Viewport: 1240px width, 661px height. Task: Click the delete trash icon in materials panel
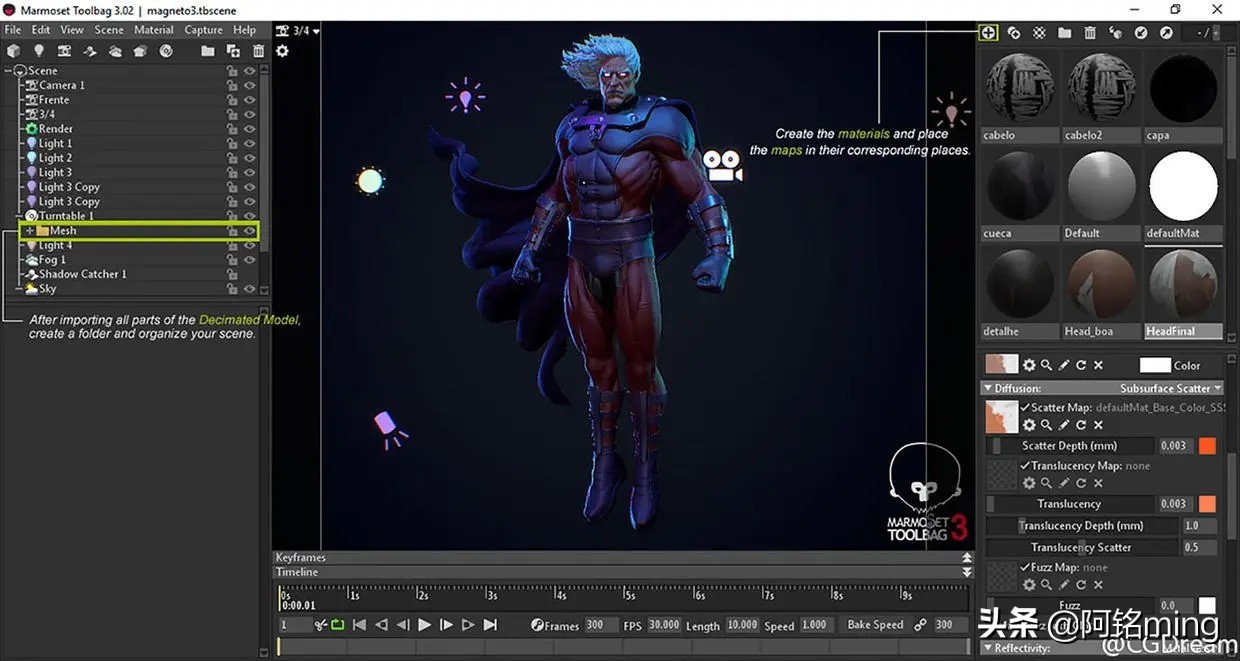tap(1090, 32)
